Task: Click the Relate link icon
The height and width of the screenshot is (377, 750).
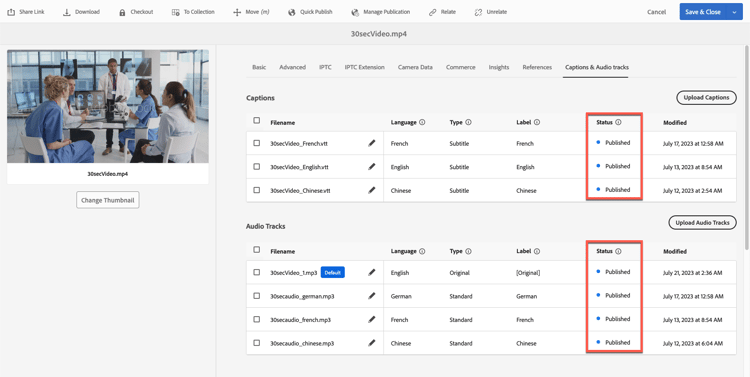Action: click(x=433, y=12)
